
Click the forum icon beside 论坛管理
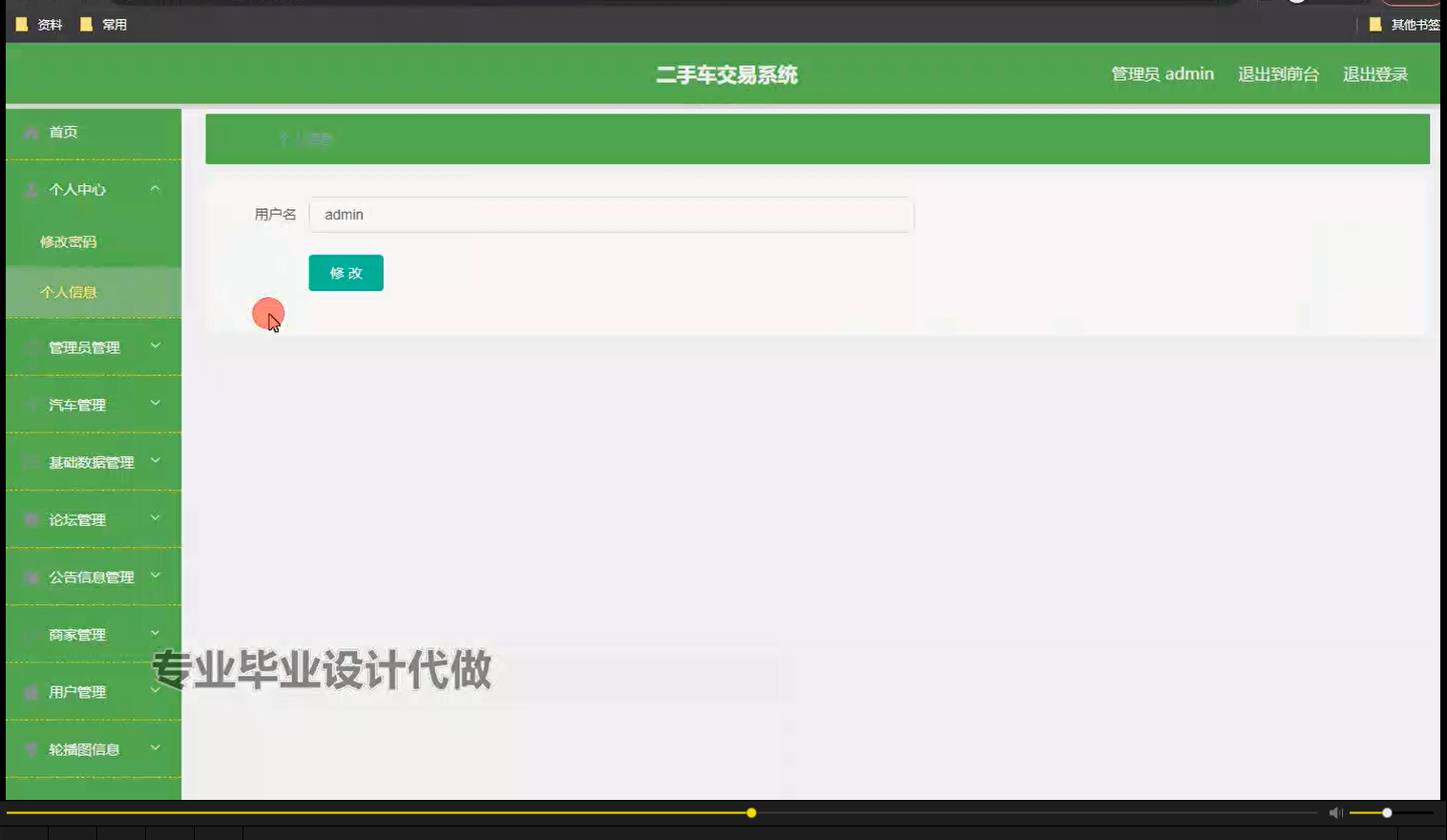tap(30, 519)
